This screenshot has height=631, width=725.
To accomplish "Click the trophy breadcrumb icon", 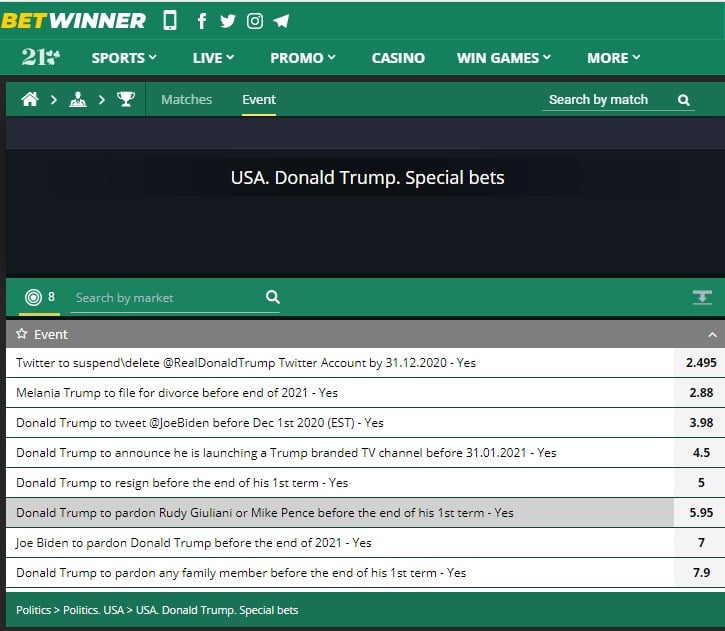I will point(126,99).
